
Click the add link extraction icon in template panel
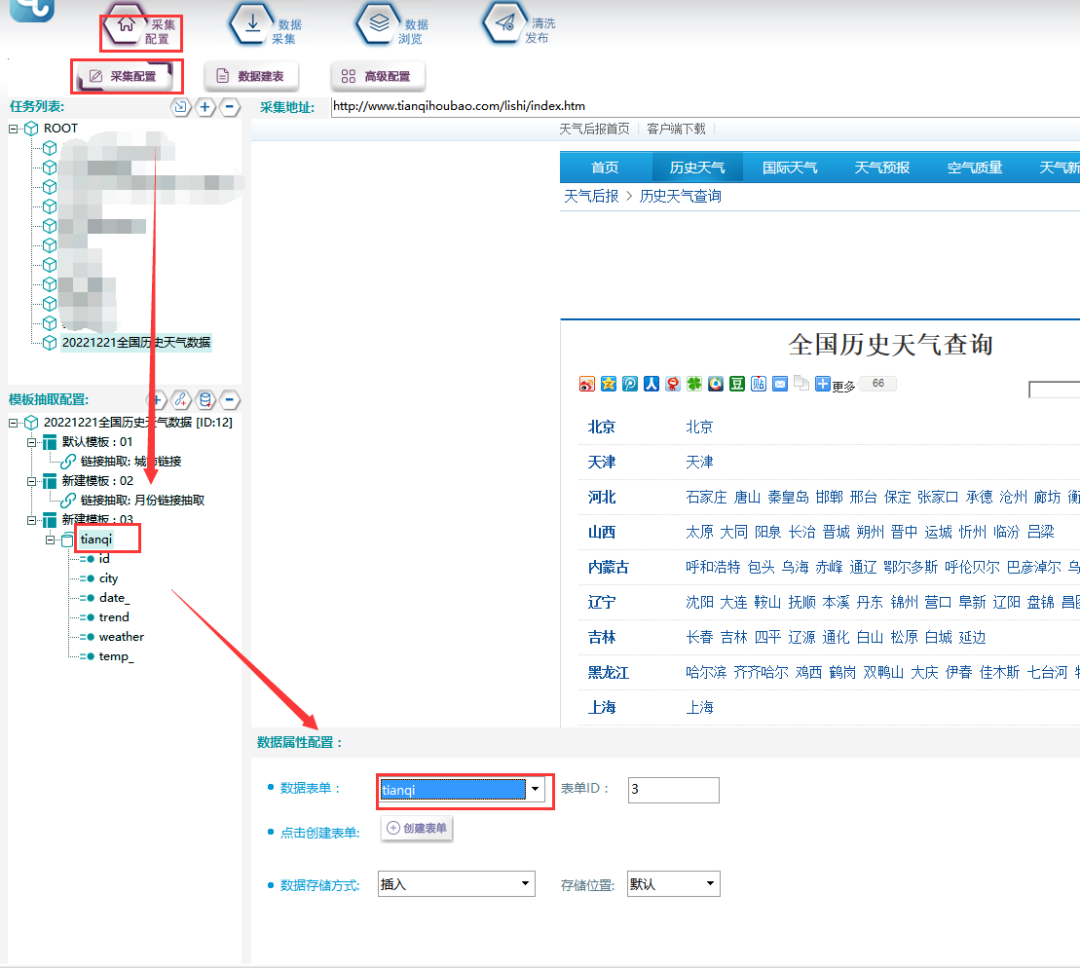[181, 400]
